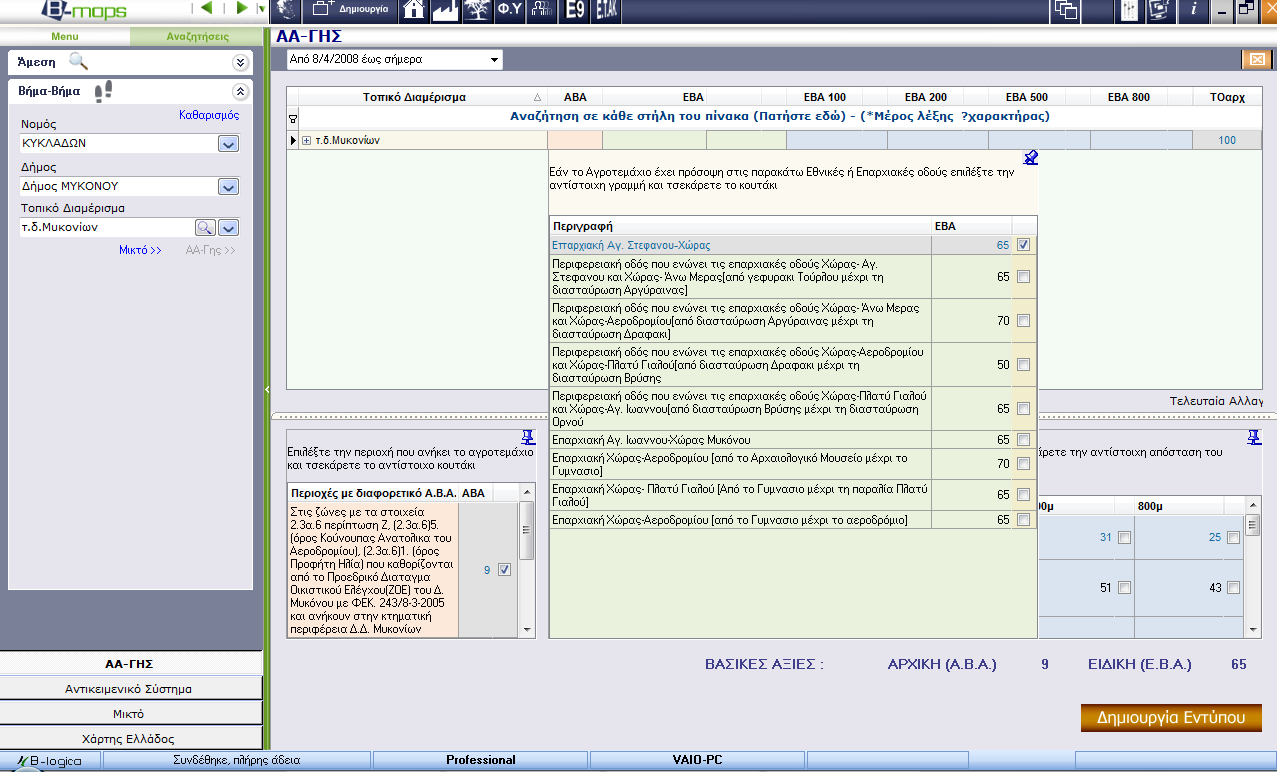
Task: Open the Δήμος dropdown Δήμος ΜΥΚΟΝΟΥ
Action: tap(228, 186)
